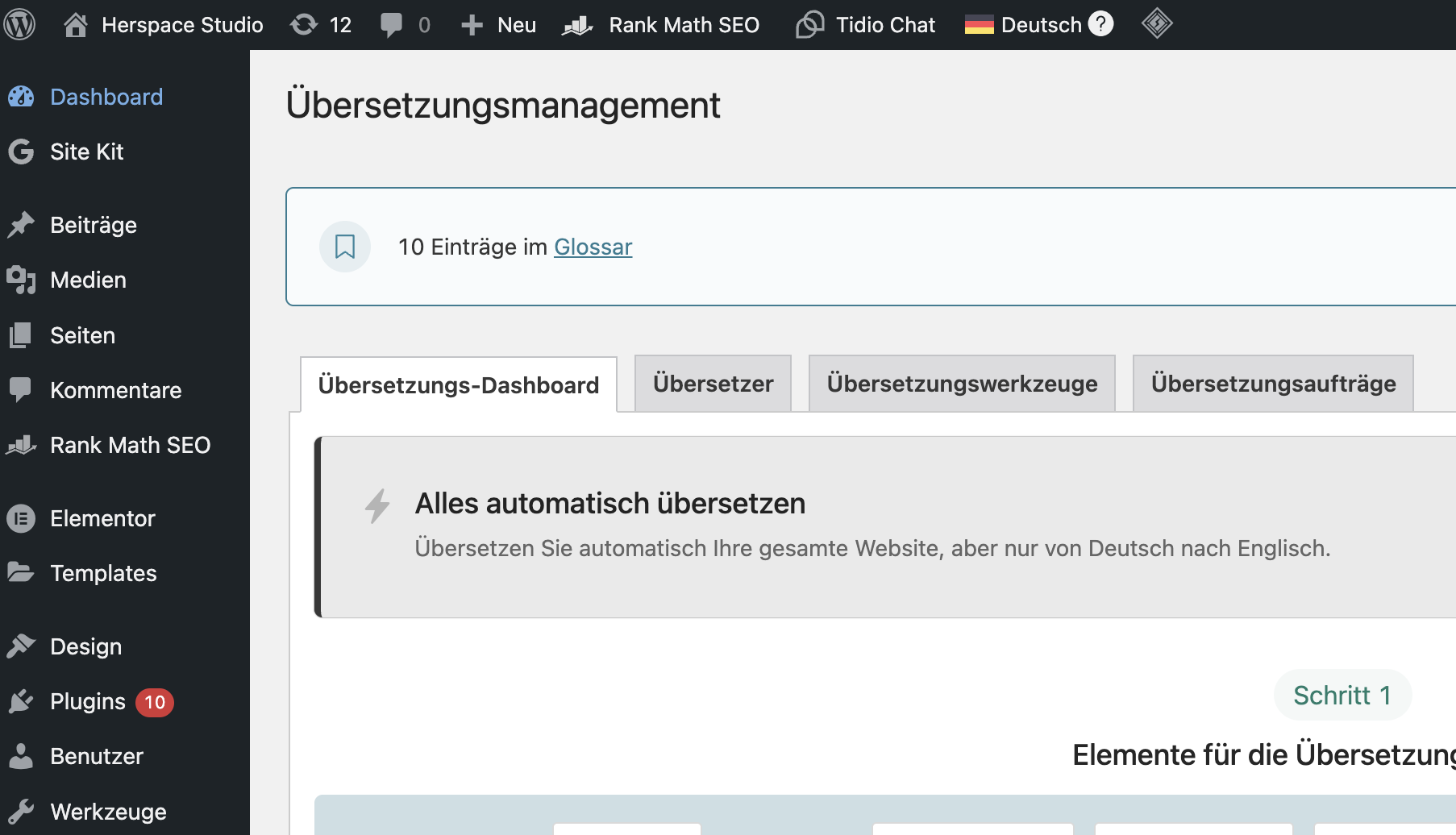This screenshot has height=835, width=1456.
Task: Open Tidio Chat admin bar link
Action: [885, 25]
